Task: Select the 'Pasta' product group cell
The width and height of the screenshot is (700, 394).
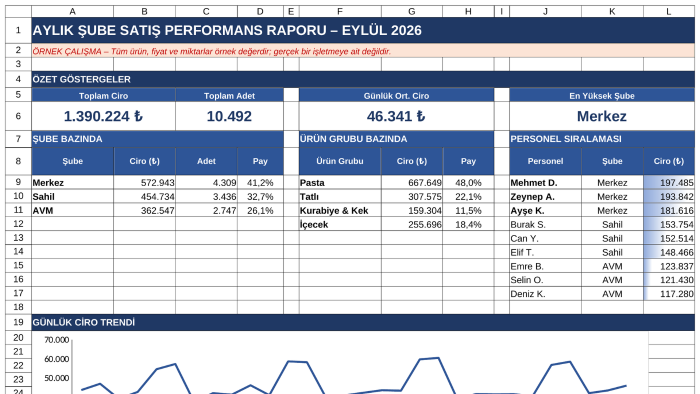Action: [340, 182]
